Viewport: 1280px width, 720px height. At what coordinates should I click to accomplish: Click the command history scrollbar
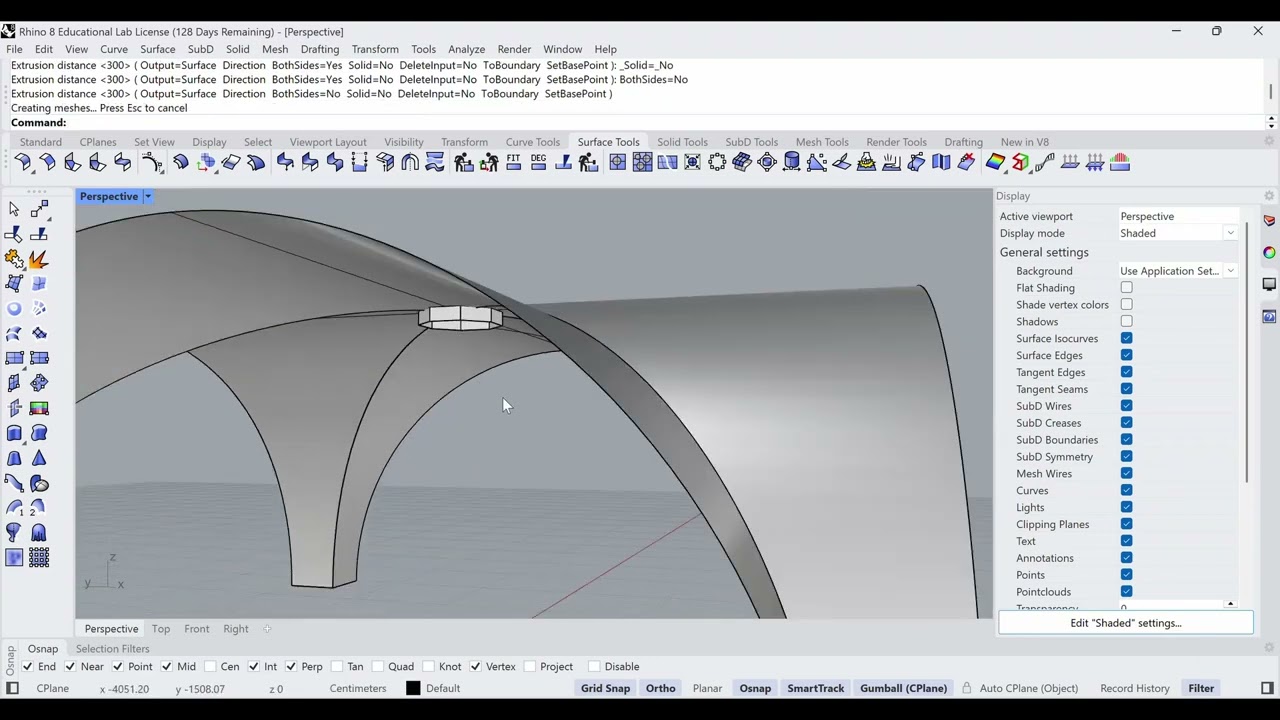coord(1271,92)
